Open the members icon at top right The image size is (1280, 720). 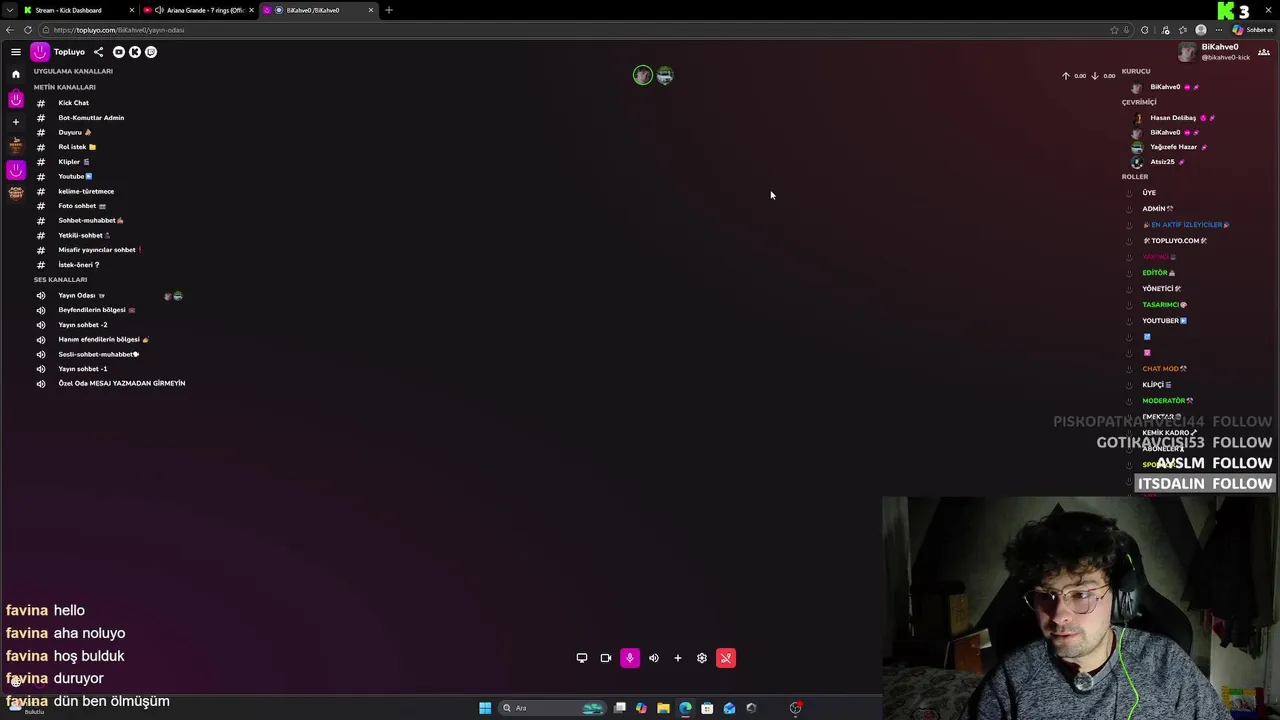click(1264, 52)
